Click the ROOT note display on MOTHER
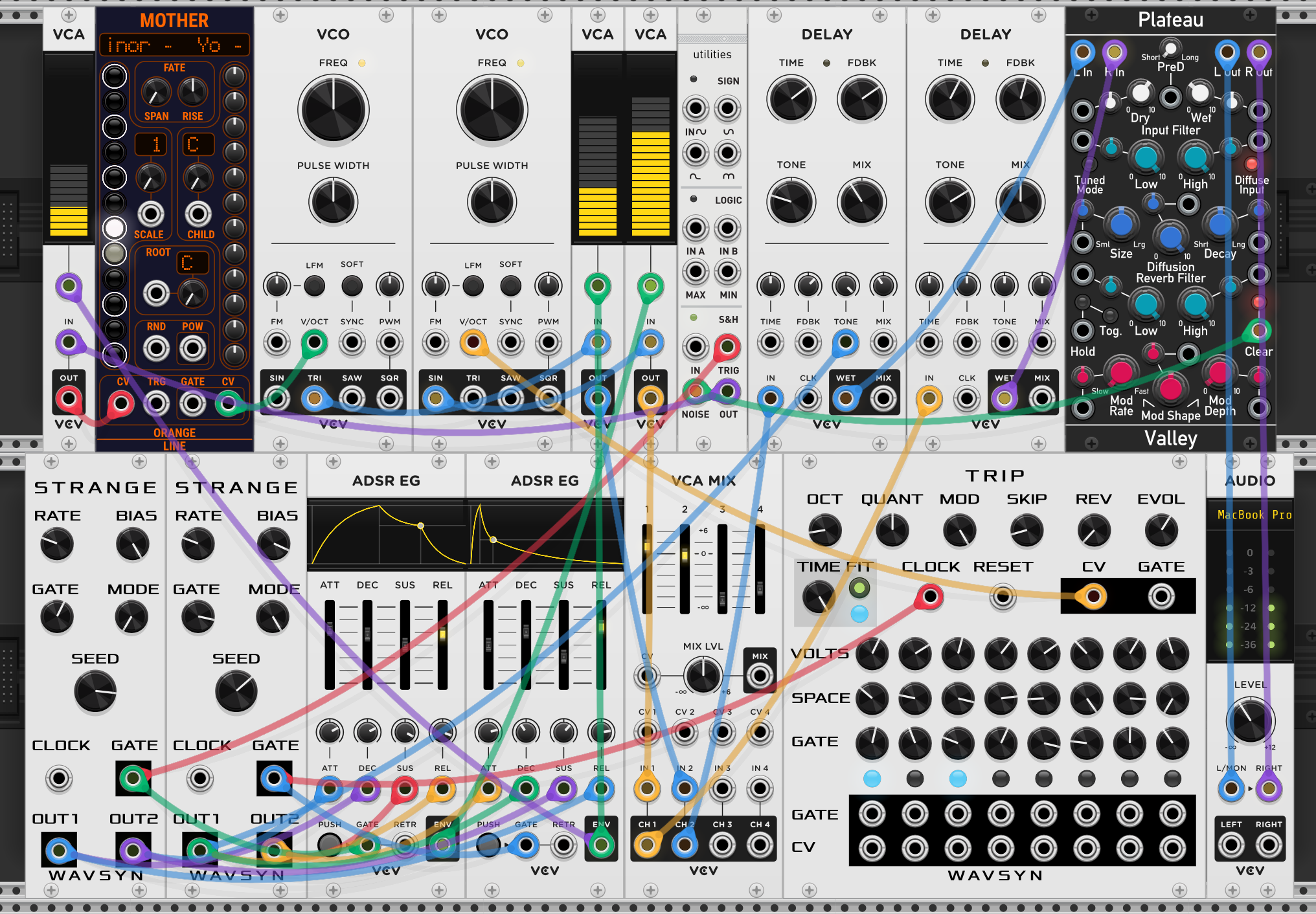Image resolution: width=1316 pixels, height=914 pixels. tap(192, 263)
